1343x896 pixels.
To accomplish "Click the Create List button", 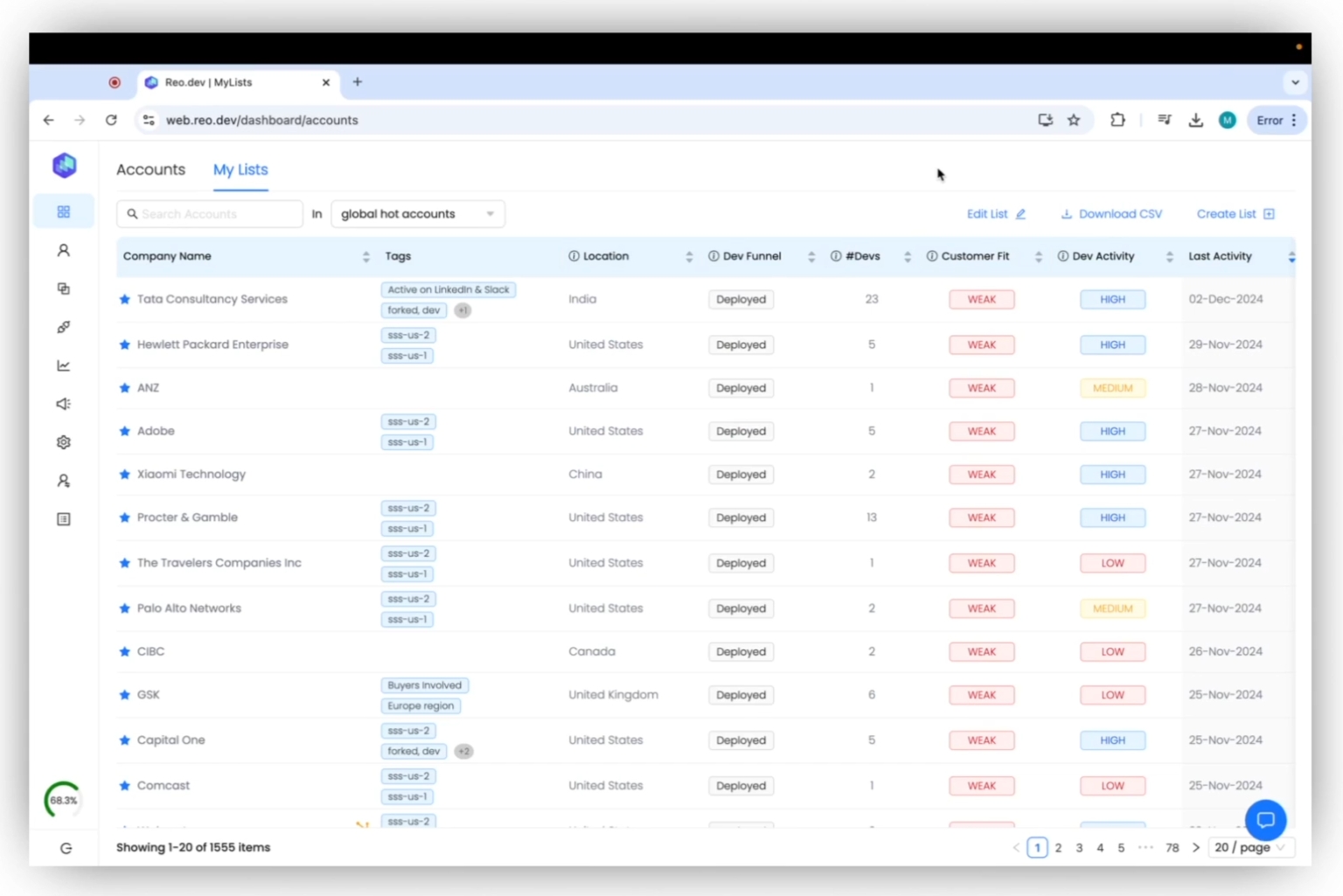I will tap(1235, 214).
